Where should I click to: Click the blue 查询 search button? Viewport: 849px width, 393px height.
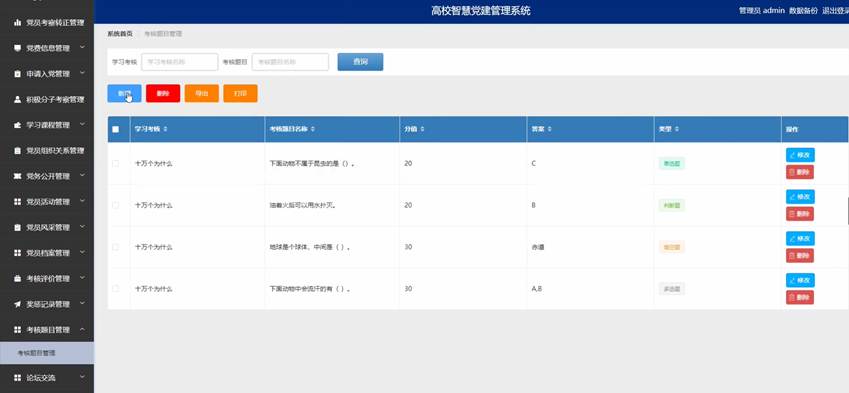pos(360,62)
